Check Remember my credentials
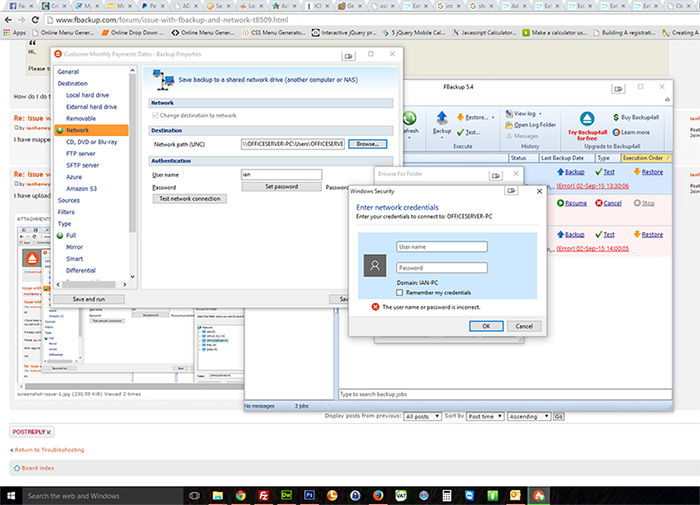 pyautogui.click(x=400, y=292)
